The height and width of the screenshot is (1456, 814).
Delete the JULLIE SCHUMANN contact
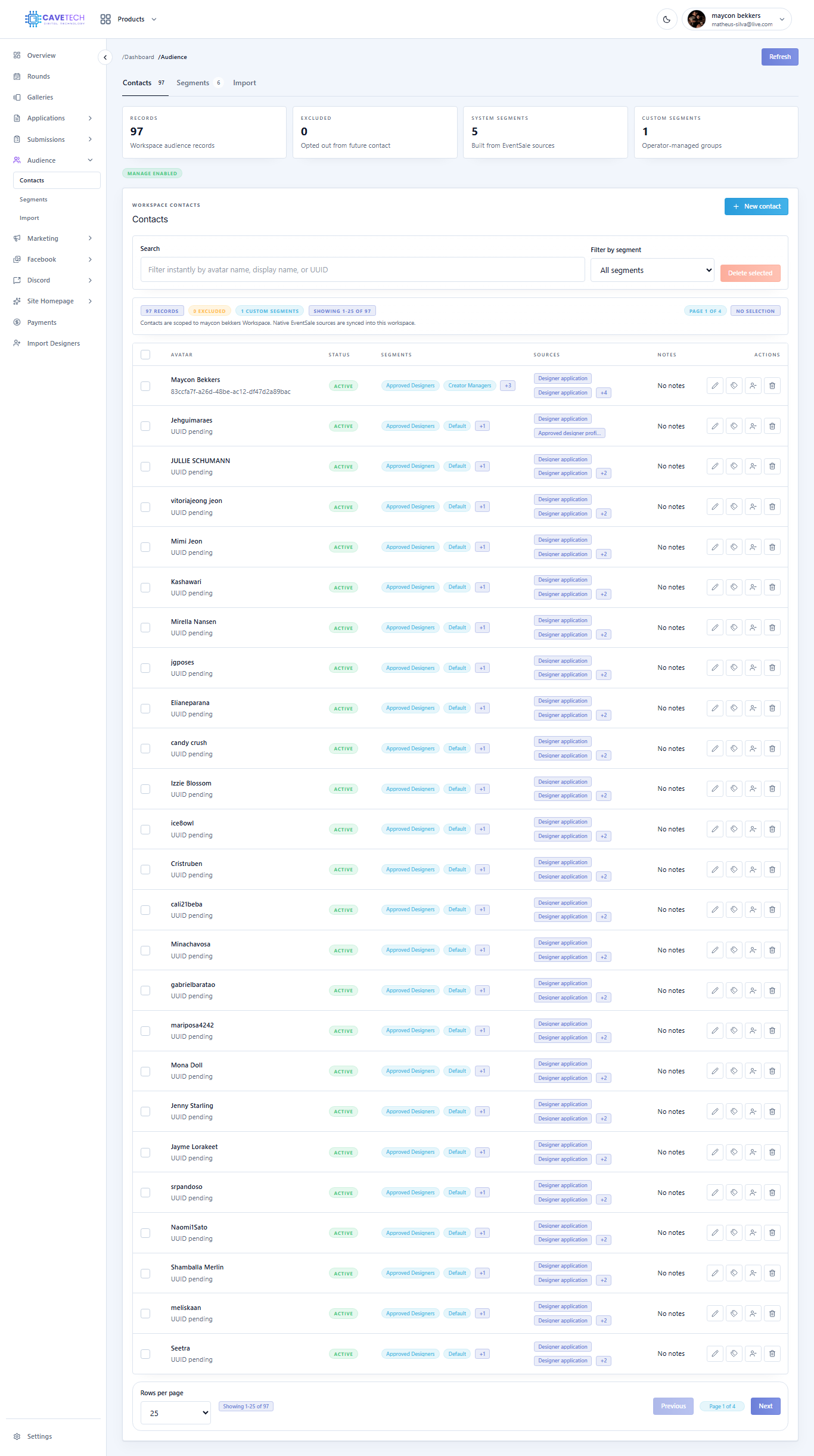(x=772, y=466)
